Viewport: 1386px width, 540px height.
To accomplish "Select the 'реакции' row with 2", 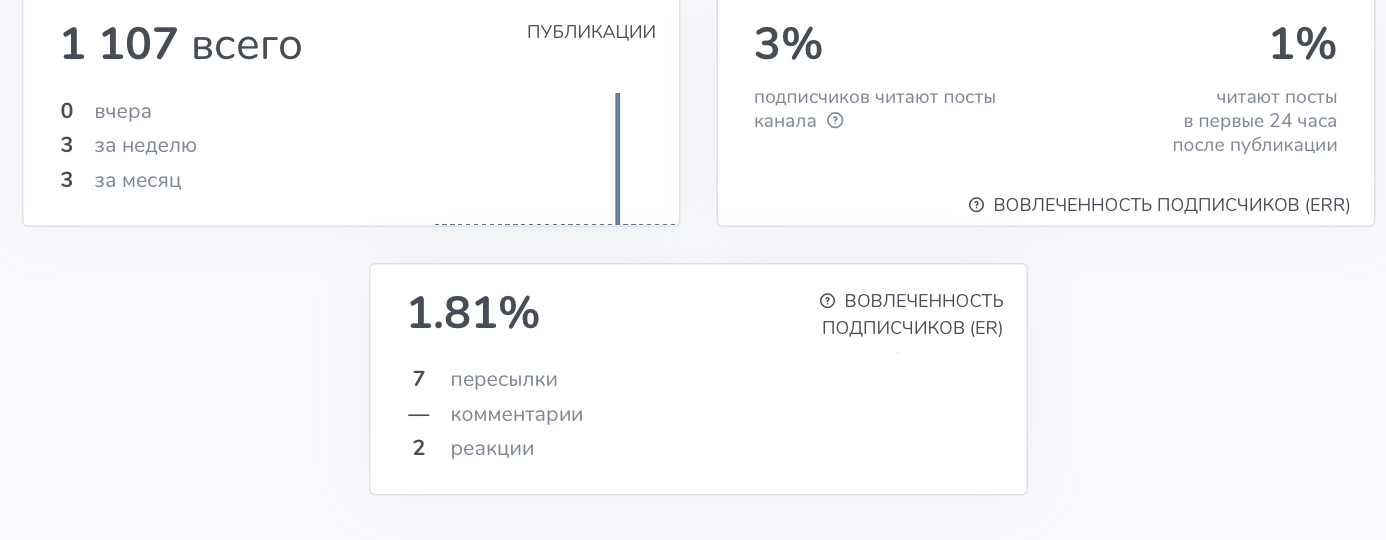I will pyautogui.click(x=472, y=449).
